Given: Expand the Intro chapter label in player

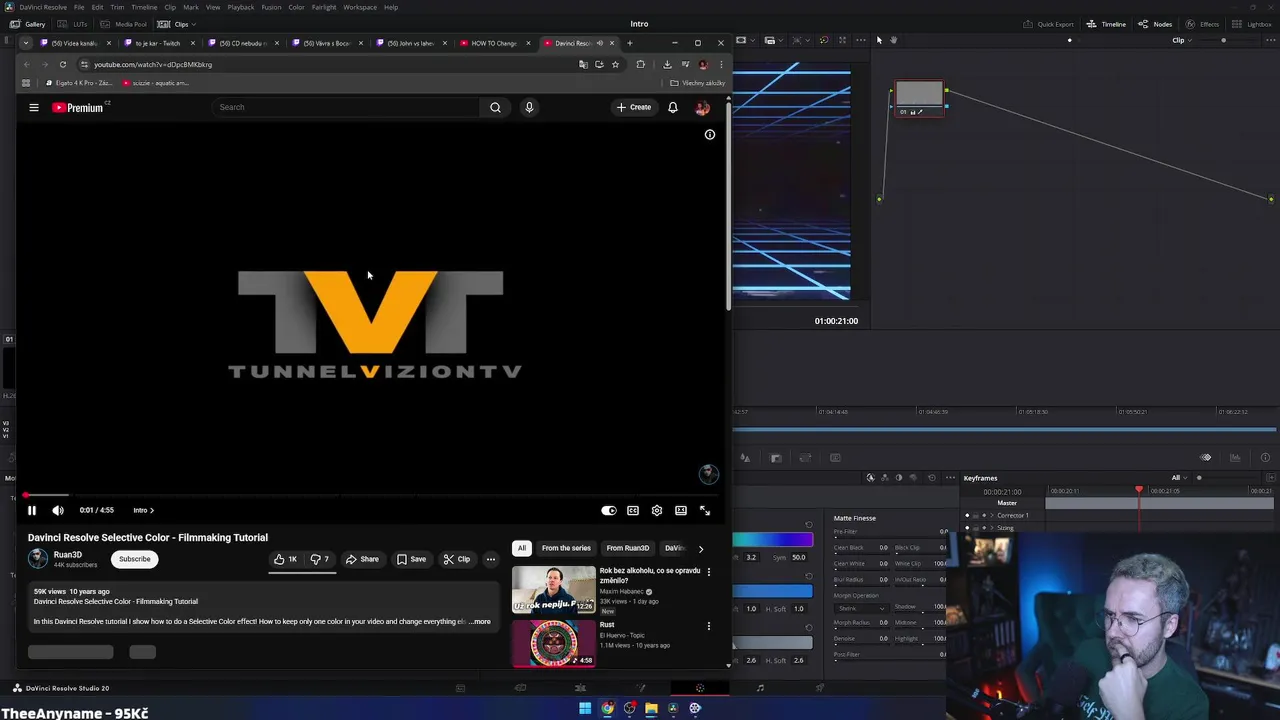Looking at the screenshot, I should (144, 510).
